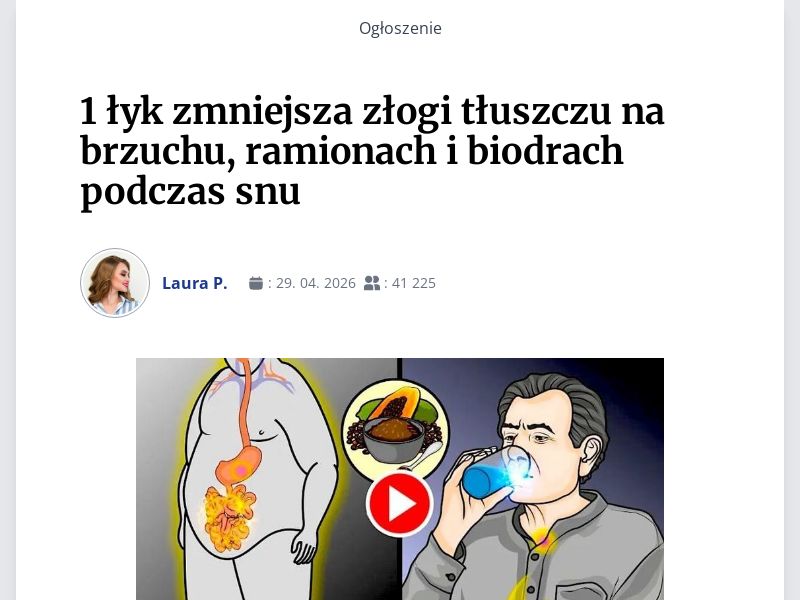Screen dimensions: 800x600
Task: Open the Laura P. author link
Action: [194, 283]
